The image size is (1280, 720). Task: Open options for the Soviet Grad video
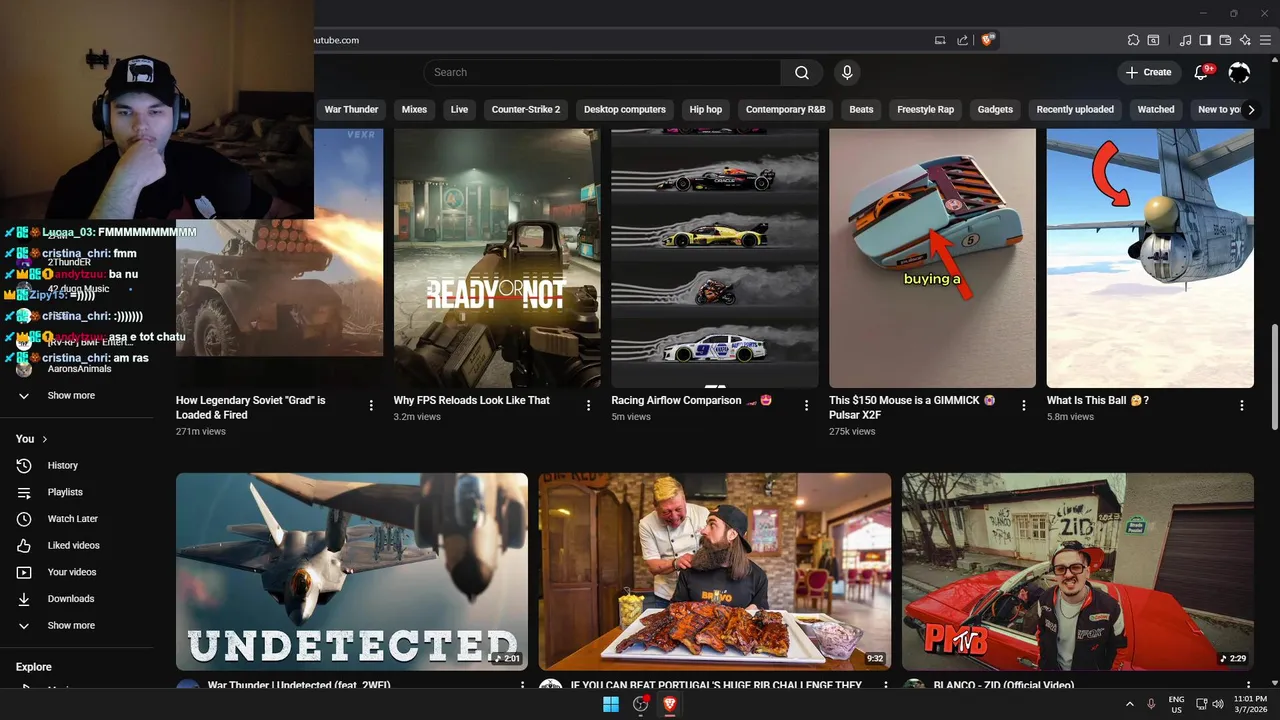click(x=371, y=405)
